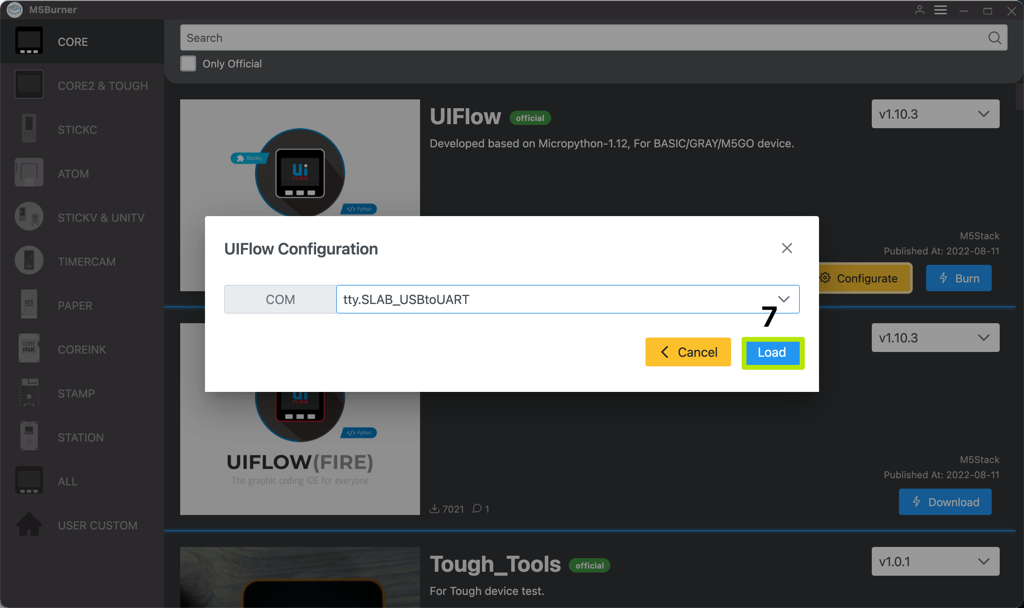Click the Tough_Tools firmware thumbnail
This screenshot has width=1024, height=608.
point(300,577)
